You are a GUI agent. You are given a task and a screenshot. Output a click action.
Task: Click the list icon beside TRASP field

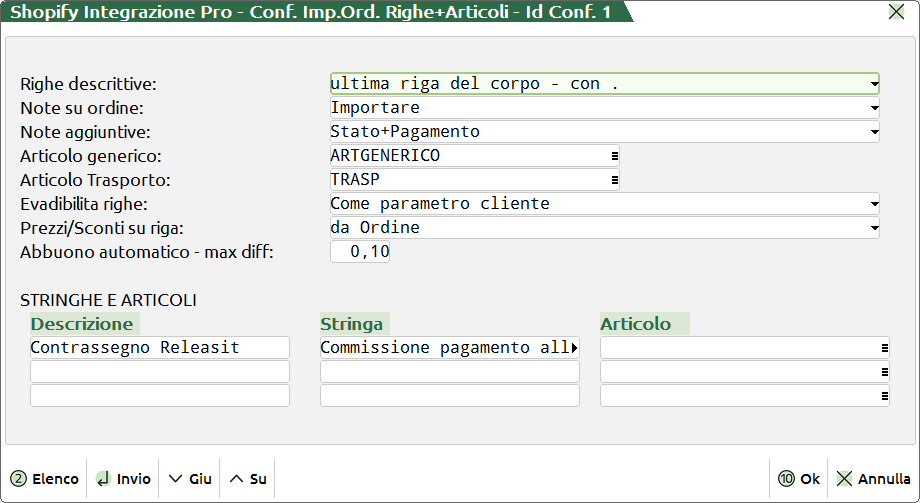click(x=615, y=180)
